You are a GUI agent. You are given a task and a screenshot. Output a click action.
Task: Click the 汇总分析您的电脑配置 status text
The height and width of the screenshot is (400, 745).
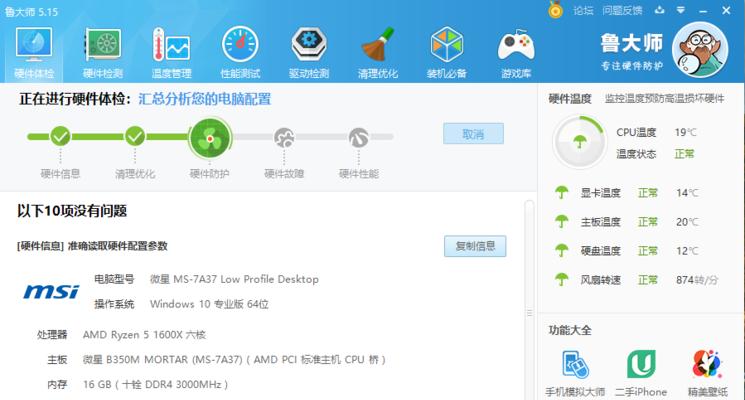coord(204,99)
